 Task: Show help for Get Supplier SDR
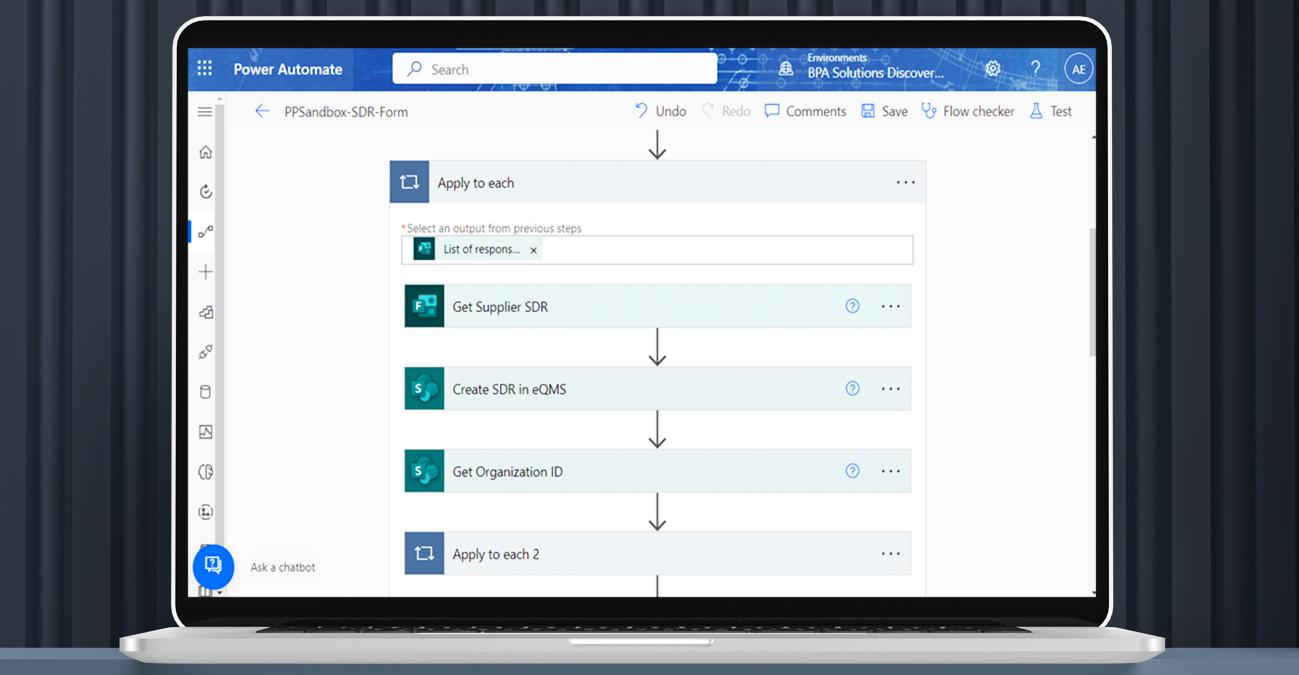click(x=852, y=306)
